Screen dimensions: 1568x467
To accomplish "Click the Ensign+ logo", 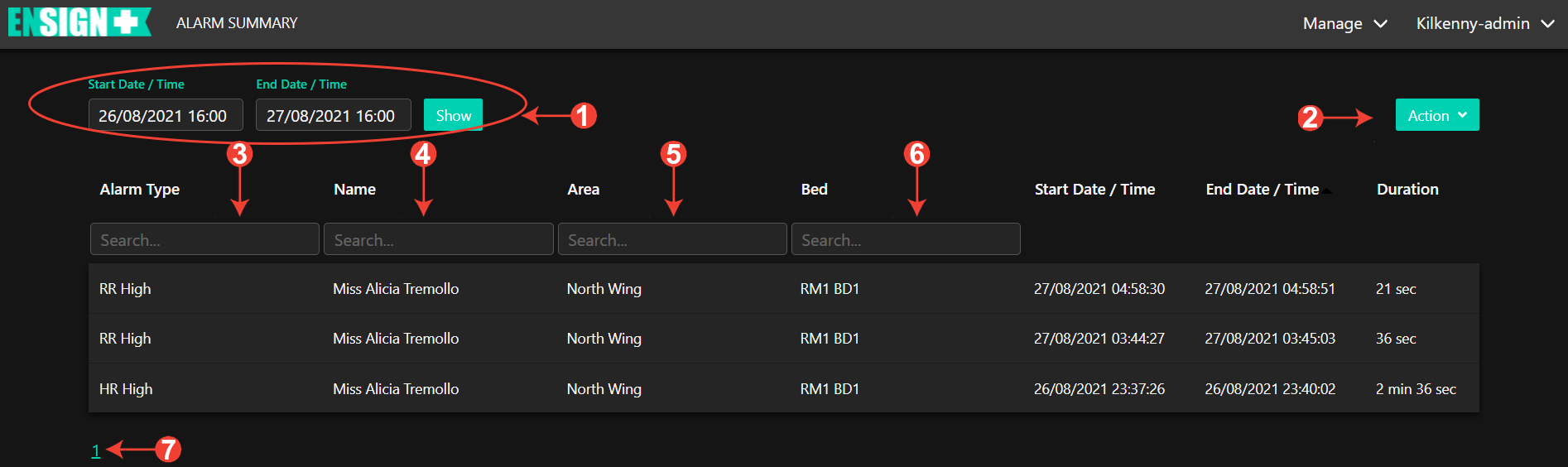I will tap(79, 22).
